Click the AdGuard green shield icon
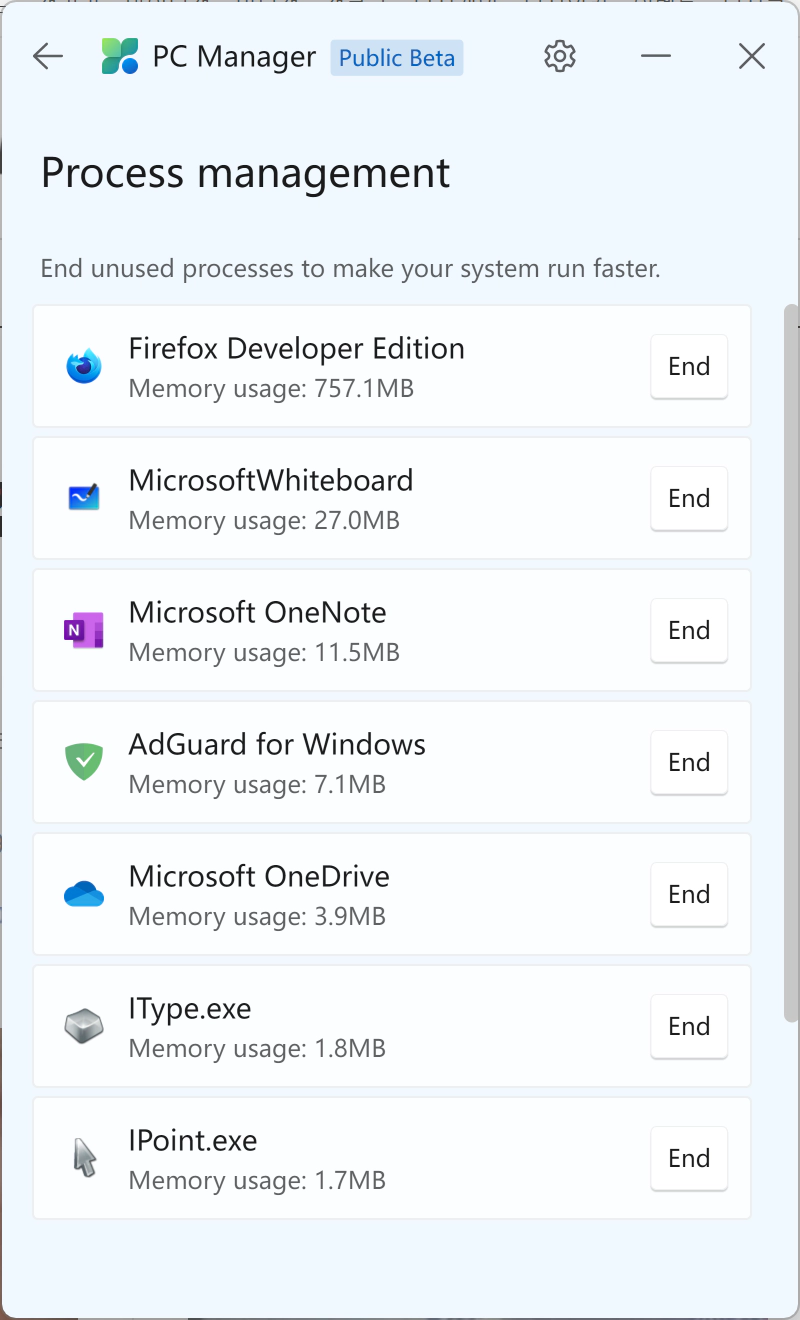Screen dimensions: 800x1320 pos(84,762)
